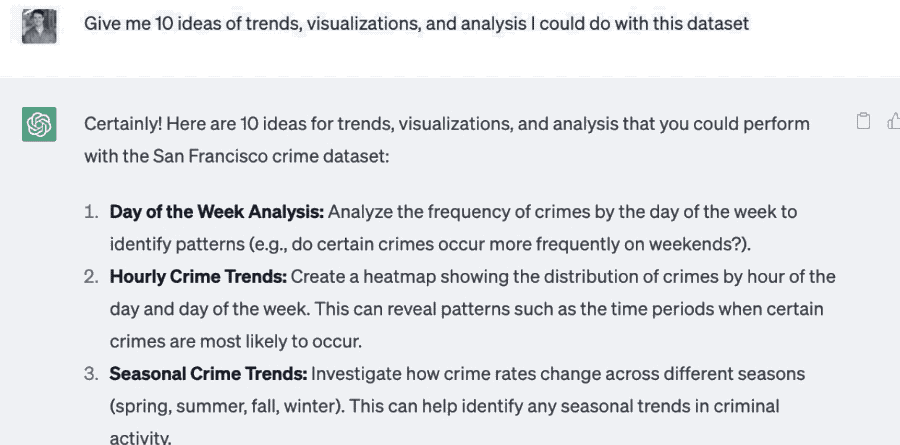Click the user profile avatar photo
Image resolution: width=900 pixels, height=445 pixels.
(39, 26)
